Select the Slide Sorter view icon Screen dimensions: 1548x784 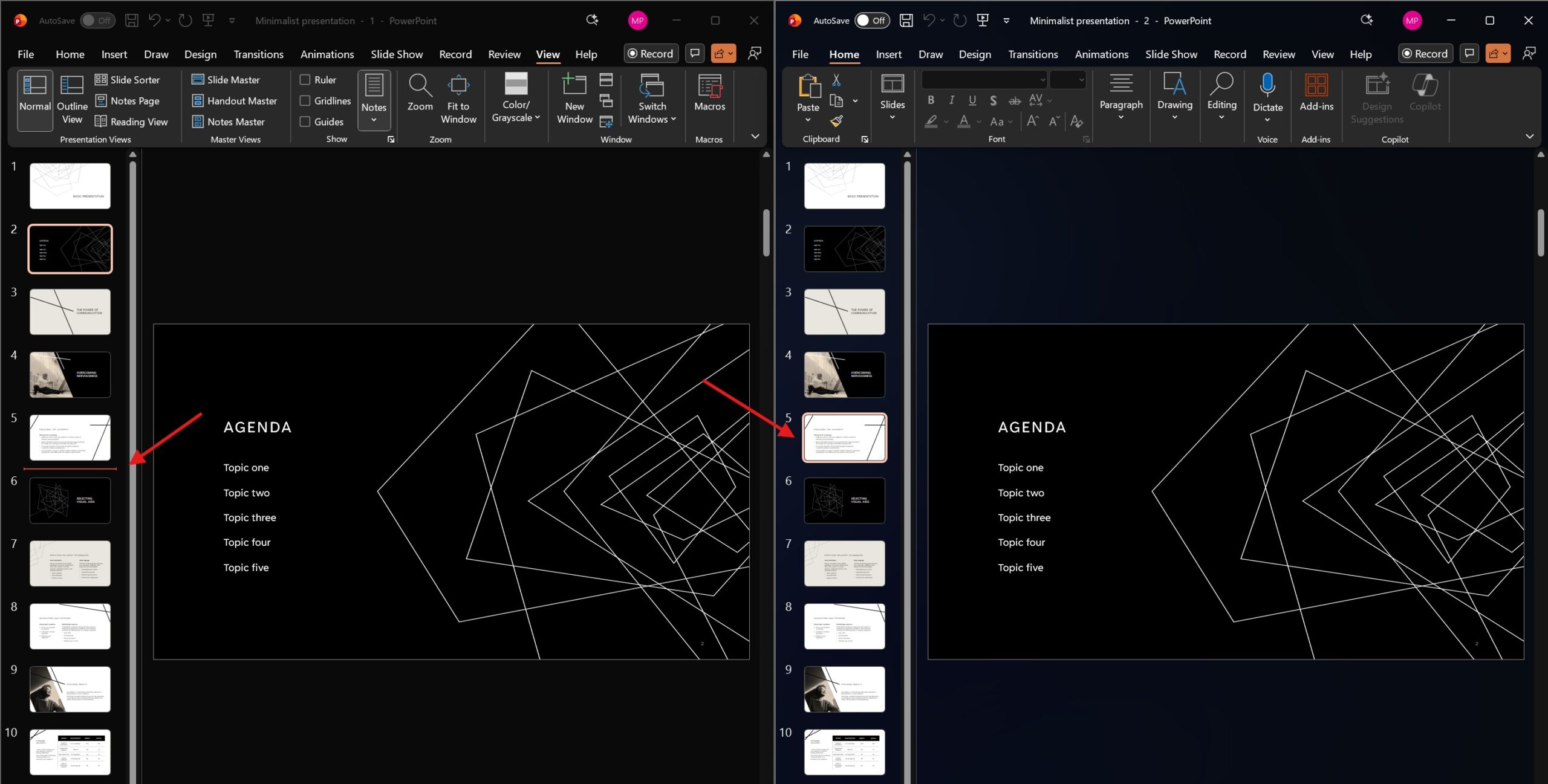[101, 79]
